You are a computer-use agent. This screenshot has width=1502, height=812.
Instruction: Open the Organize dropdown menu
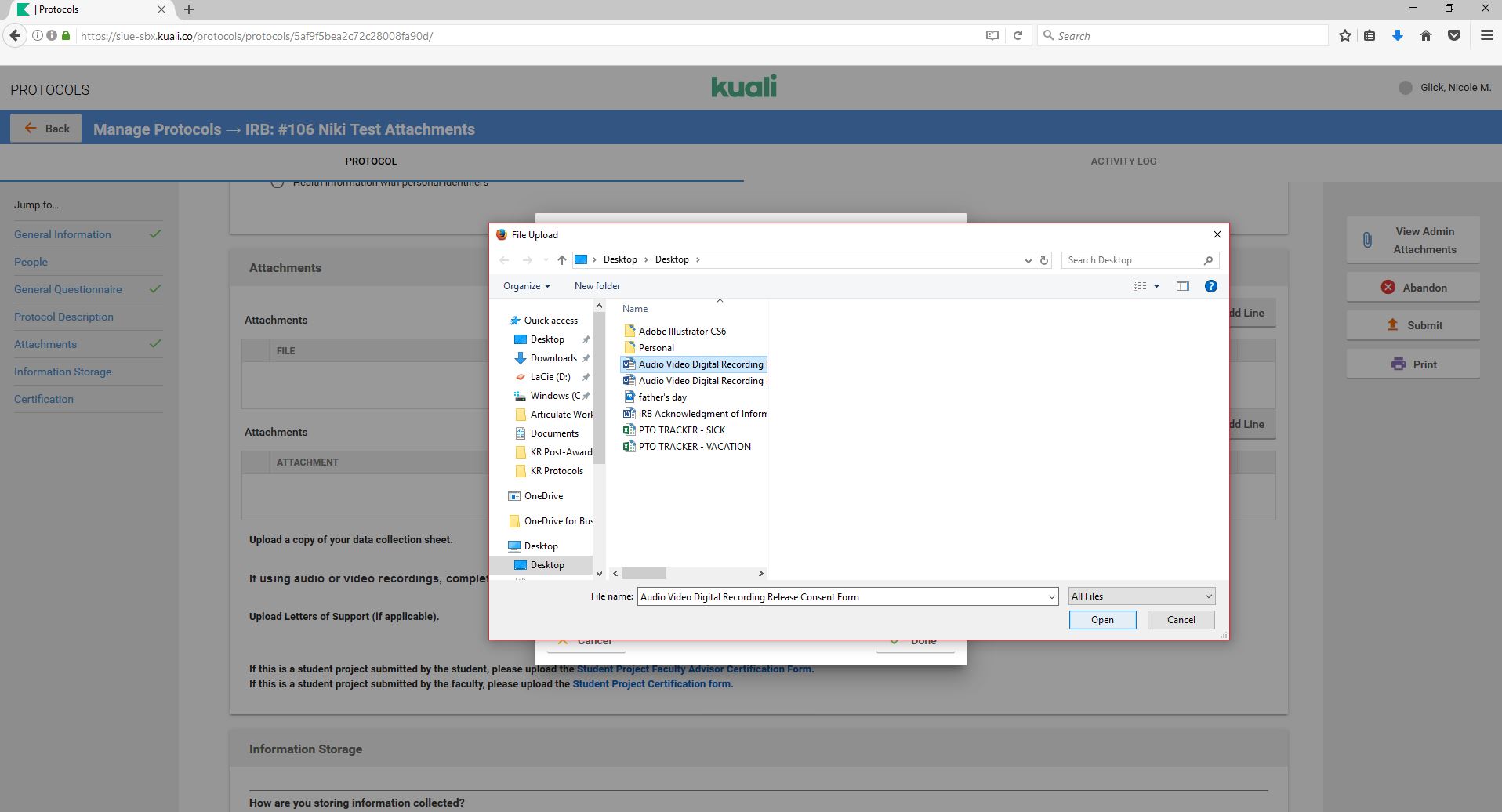point(526,286)
